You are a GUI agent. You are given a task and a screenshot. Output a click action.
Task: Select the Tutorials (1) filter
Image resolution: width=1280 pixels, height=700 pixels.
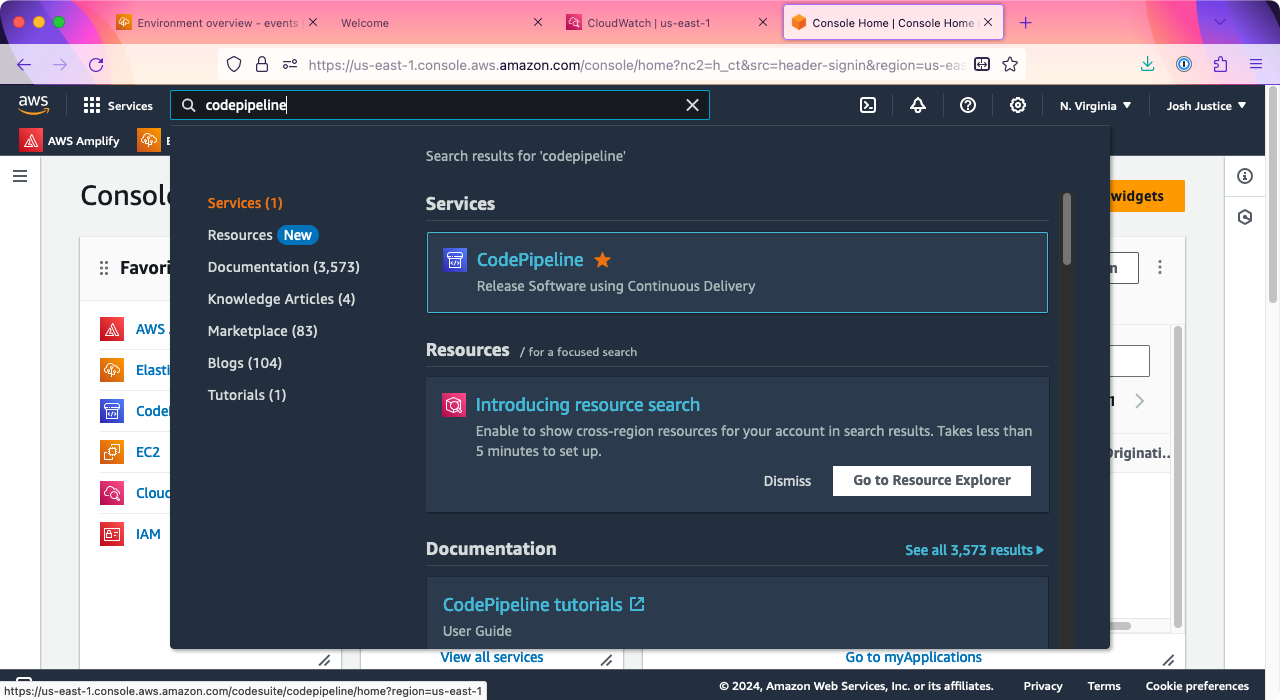click(x=247, y=395)
